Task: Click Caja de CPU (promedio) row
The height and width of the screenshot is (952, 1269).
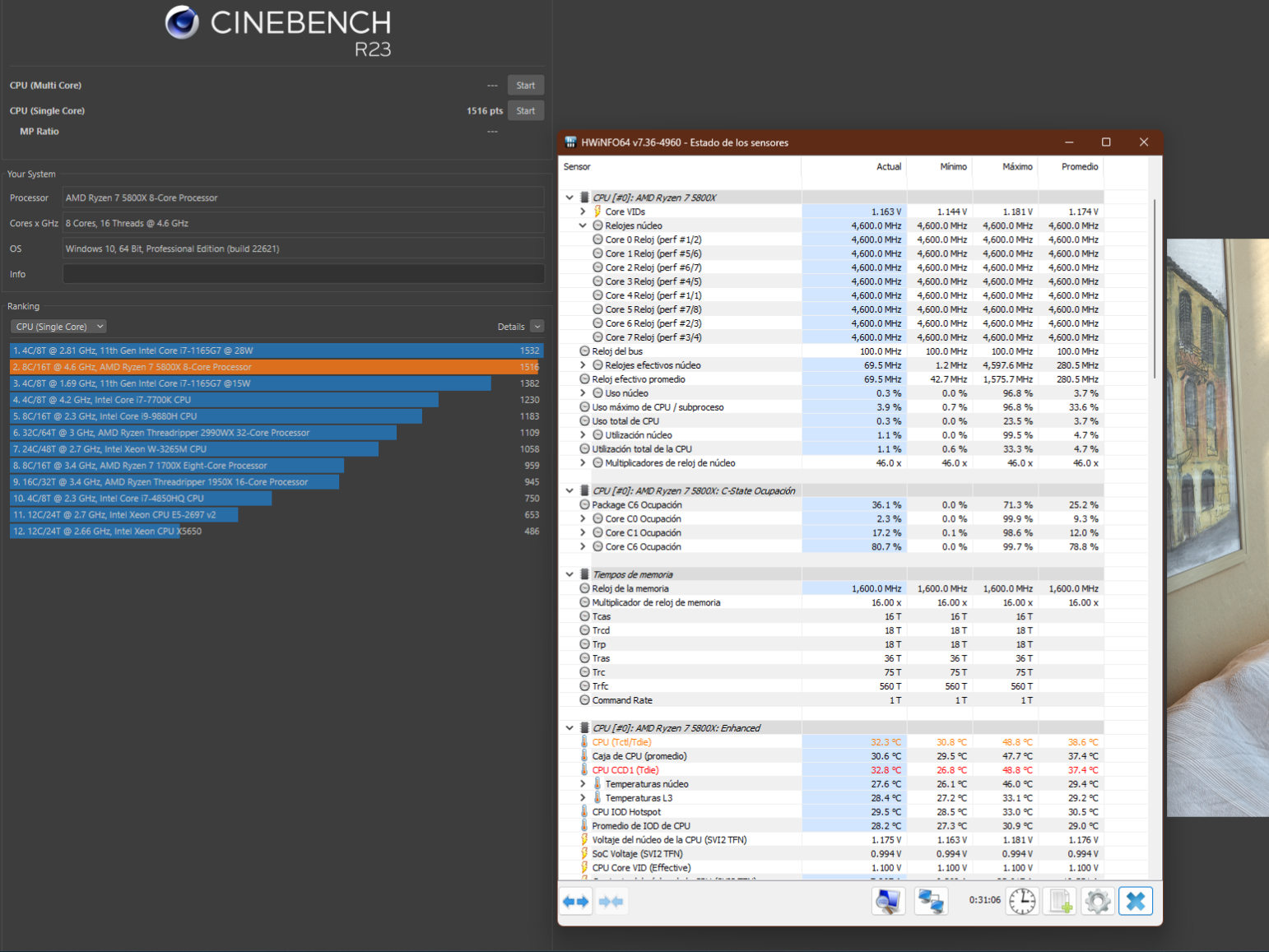Action: [831, 756]
